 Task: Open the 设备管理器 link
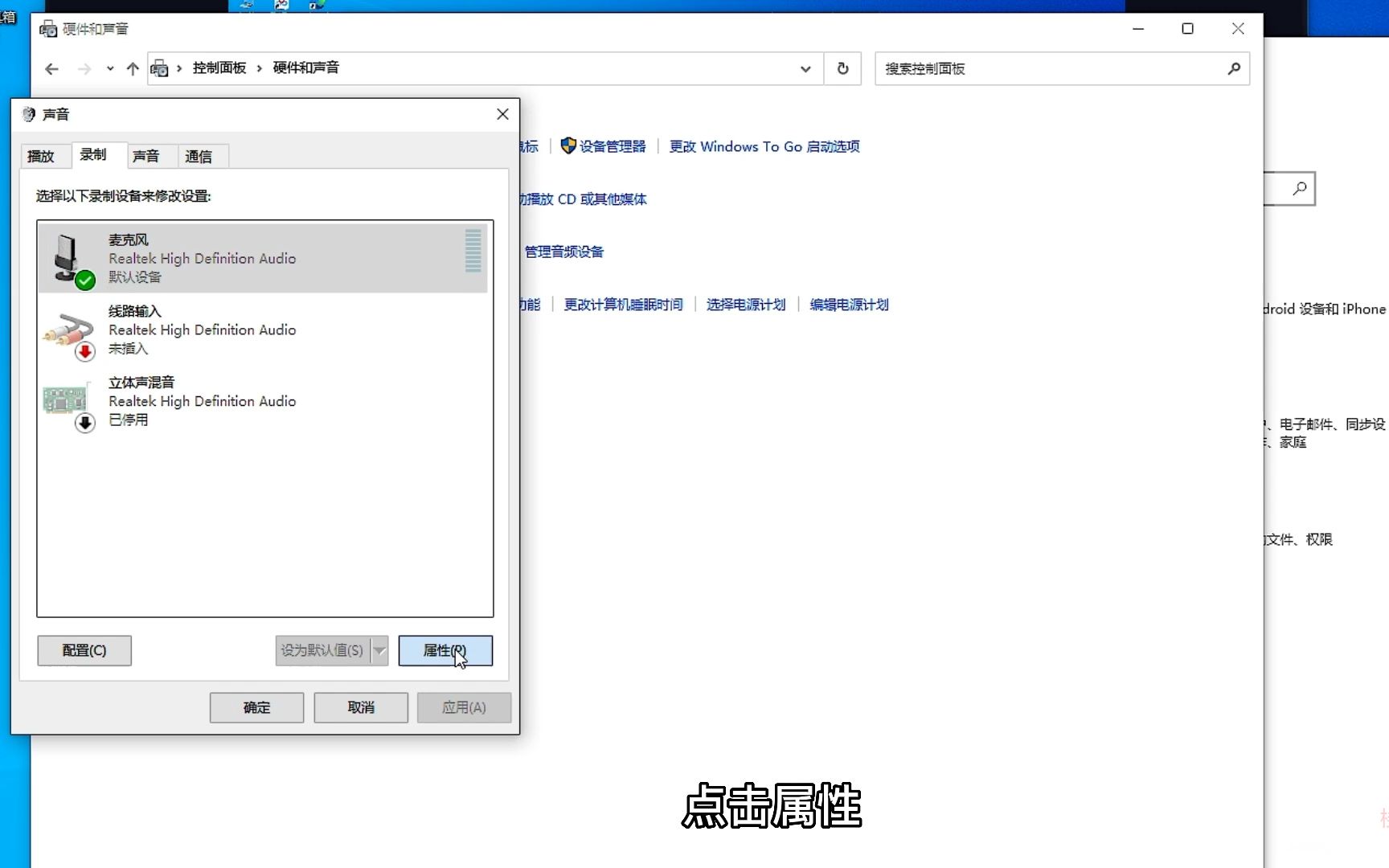coord(613,146)
